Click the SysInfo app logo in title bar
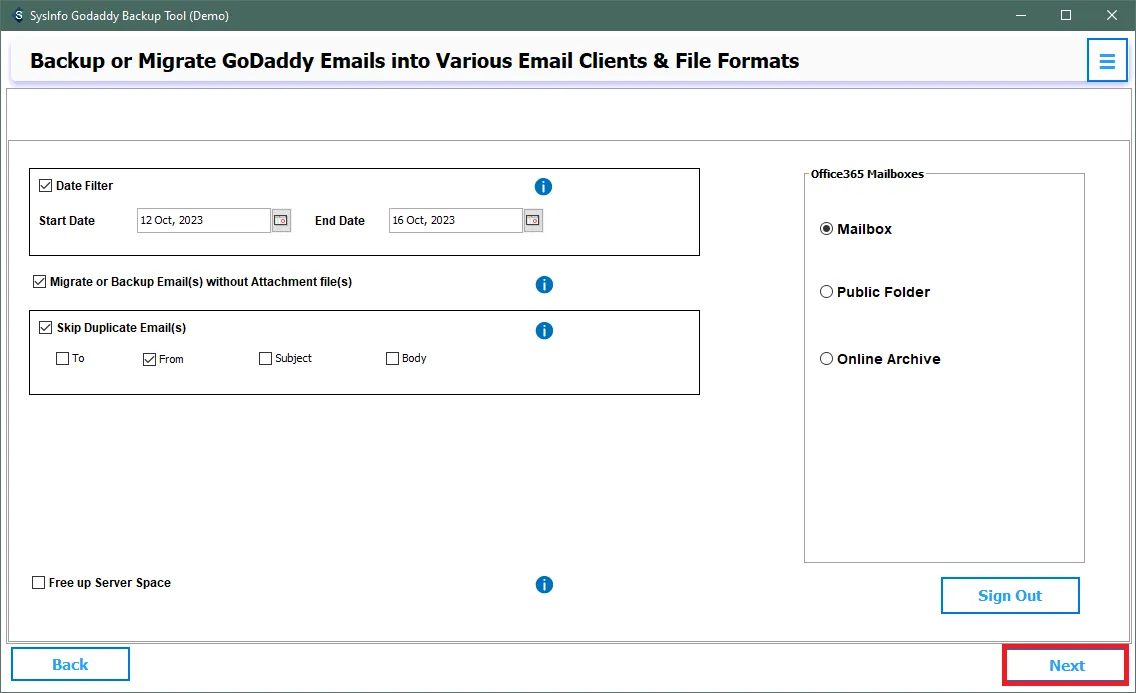This screenshot has width=1136, height=693. pyautogui.click(x=19, y=15)
